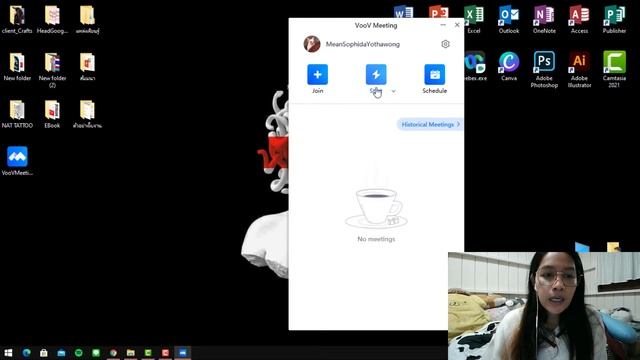Viewport: 640px width, 360px height.
Task: Select the first New folder on desktop
Action: point(17,67)
